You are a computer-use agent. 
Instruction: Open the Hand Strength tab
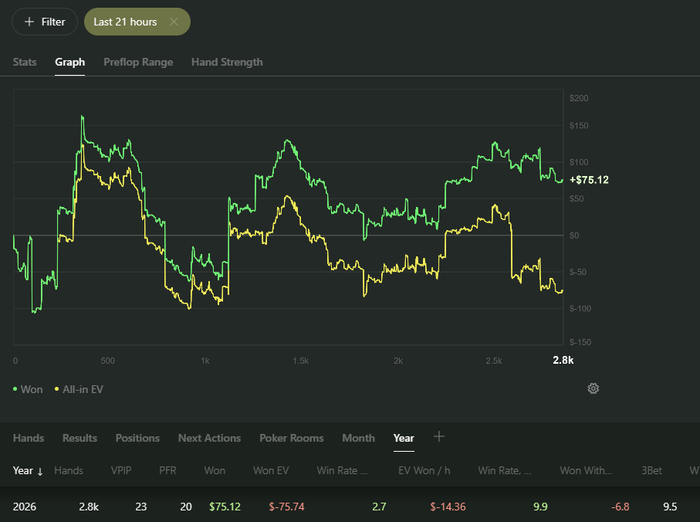[x=227, y=62]
